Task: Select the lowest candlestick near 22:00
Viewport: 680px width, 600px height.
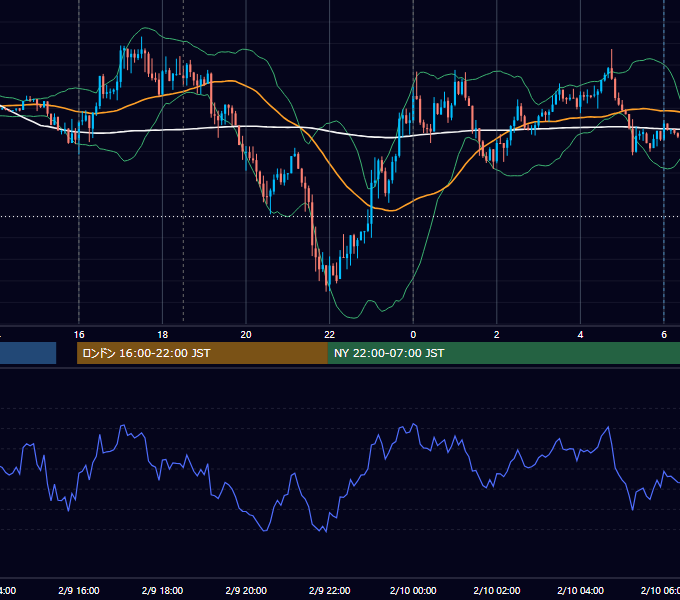Action: [327, 277]
